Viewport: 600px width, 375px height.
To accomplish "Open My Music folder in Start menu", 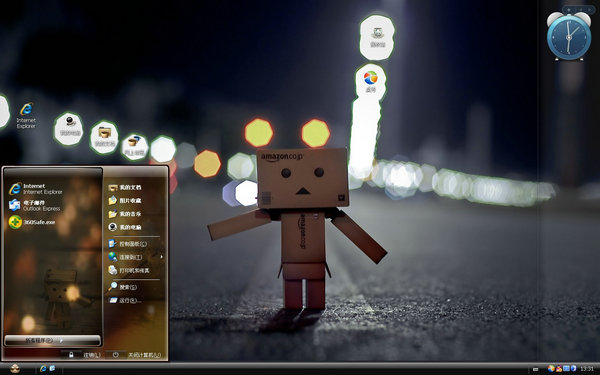I will click(125, 214).
